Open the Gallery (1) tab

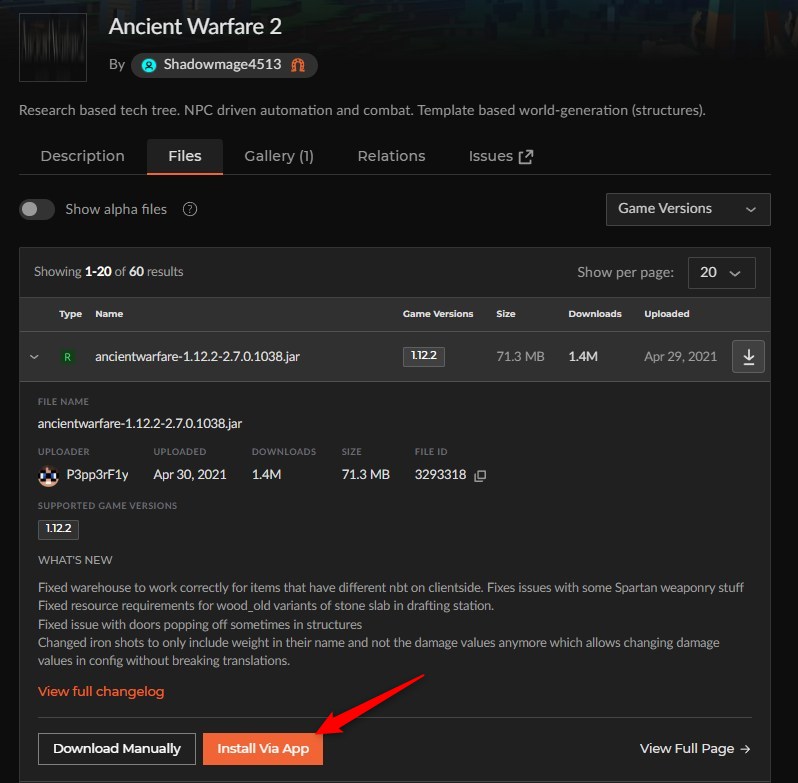click(279, 156)
